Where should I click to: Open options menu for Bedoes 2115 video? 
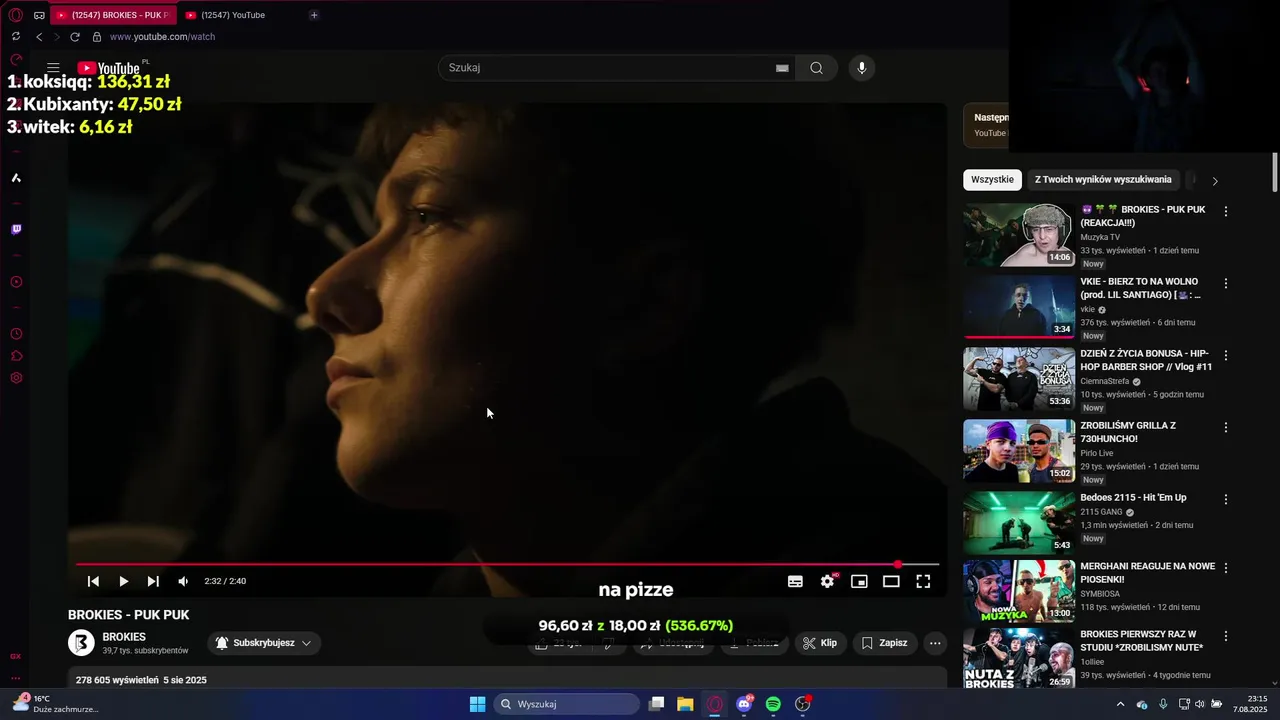(x=1226, y=499)
